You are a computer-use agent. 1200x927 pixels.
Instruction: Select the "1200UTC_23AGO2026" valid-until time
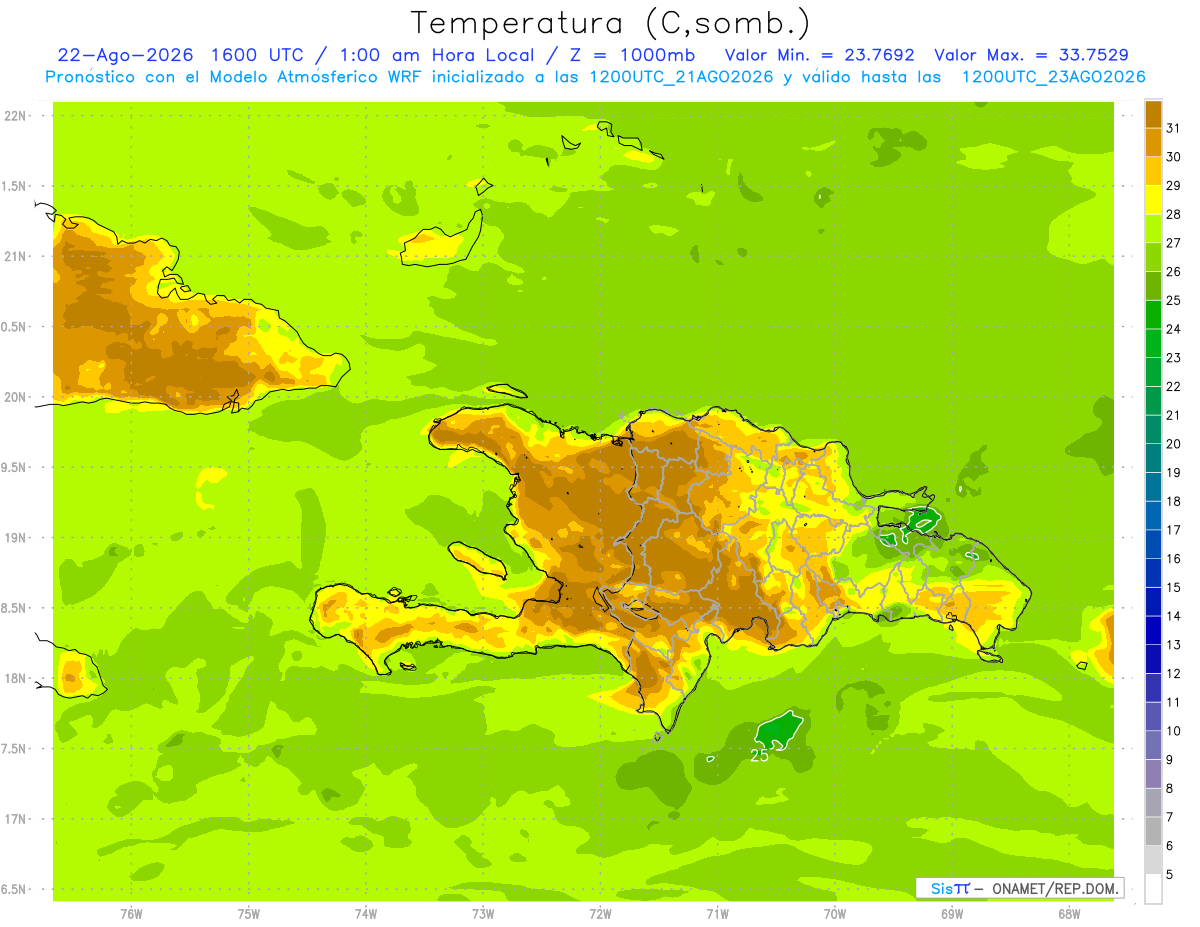(1053, 77)
